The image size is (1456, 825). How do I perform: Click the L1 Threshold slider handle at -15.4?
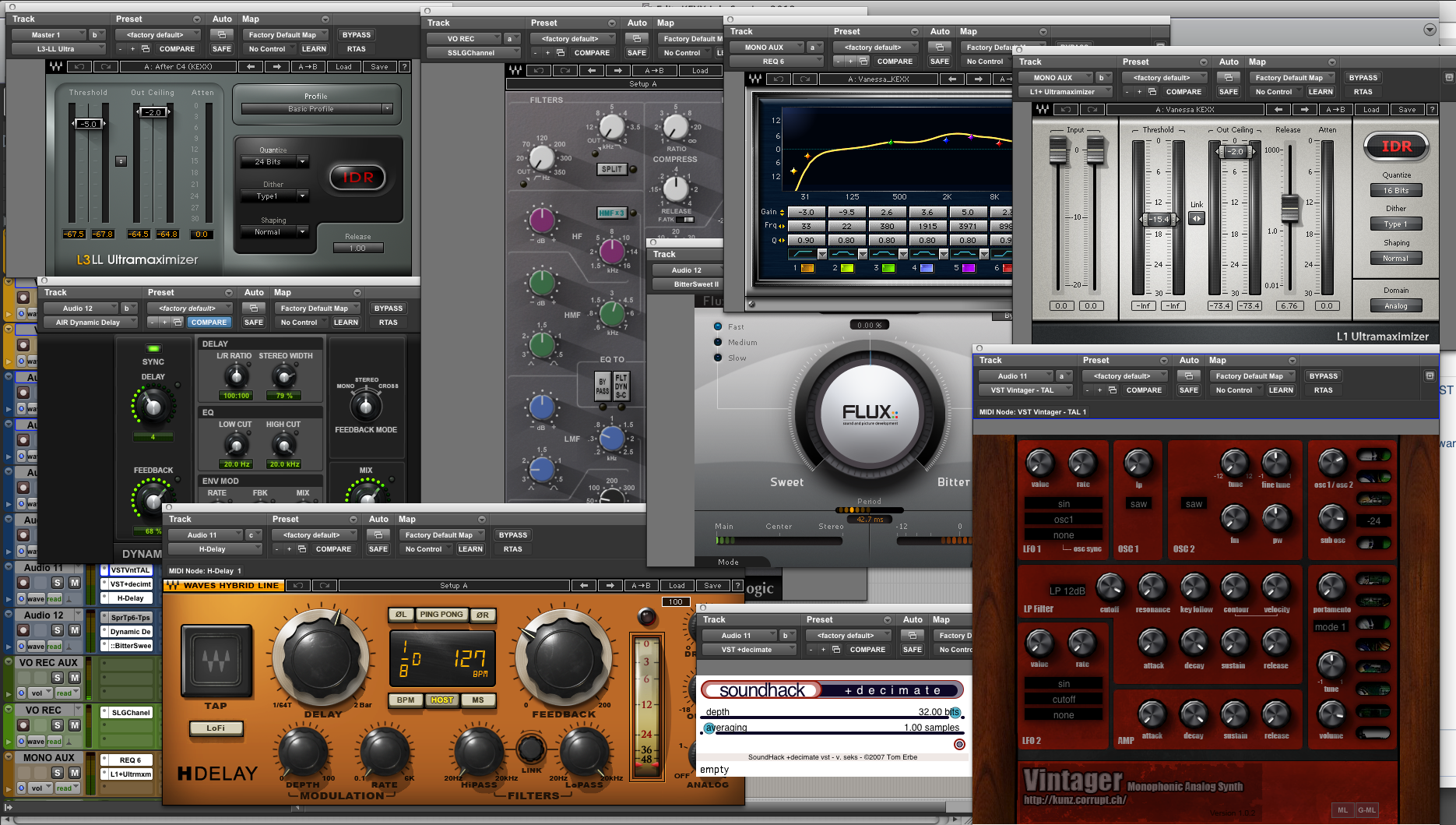(1158, 220)
